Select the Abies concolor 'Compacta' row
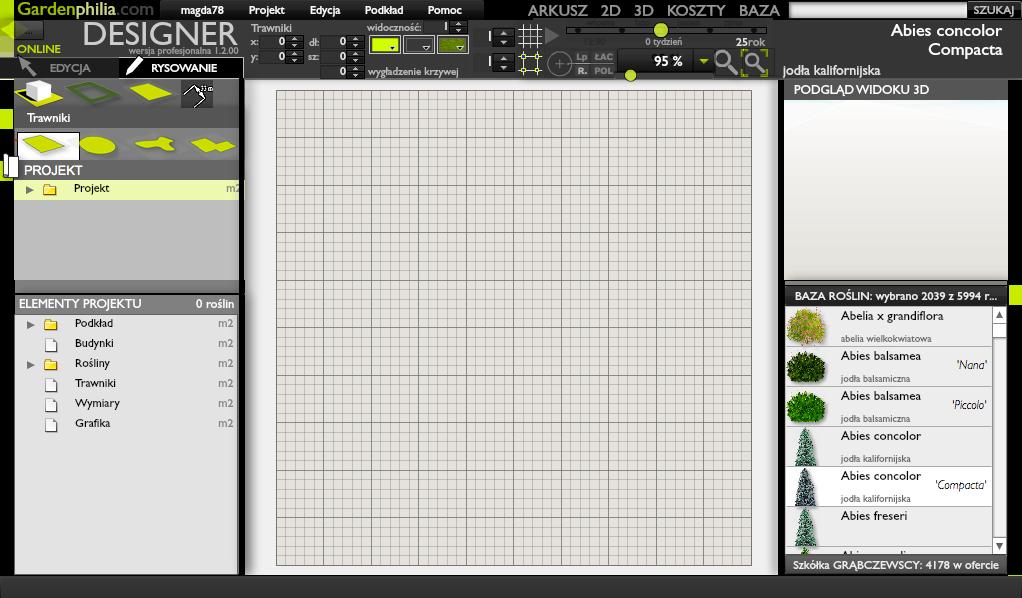Screen dimensions: 1022x598 889,486
